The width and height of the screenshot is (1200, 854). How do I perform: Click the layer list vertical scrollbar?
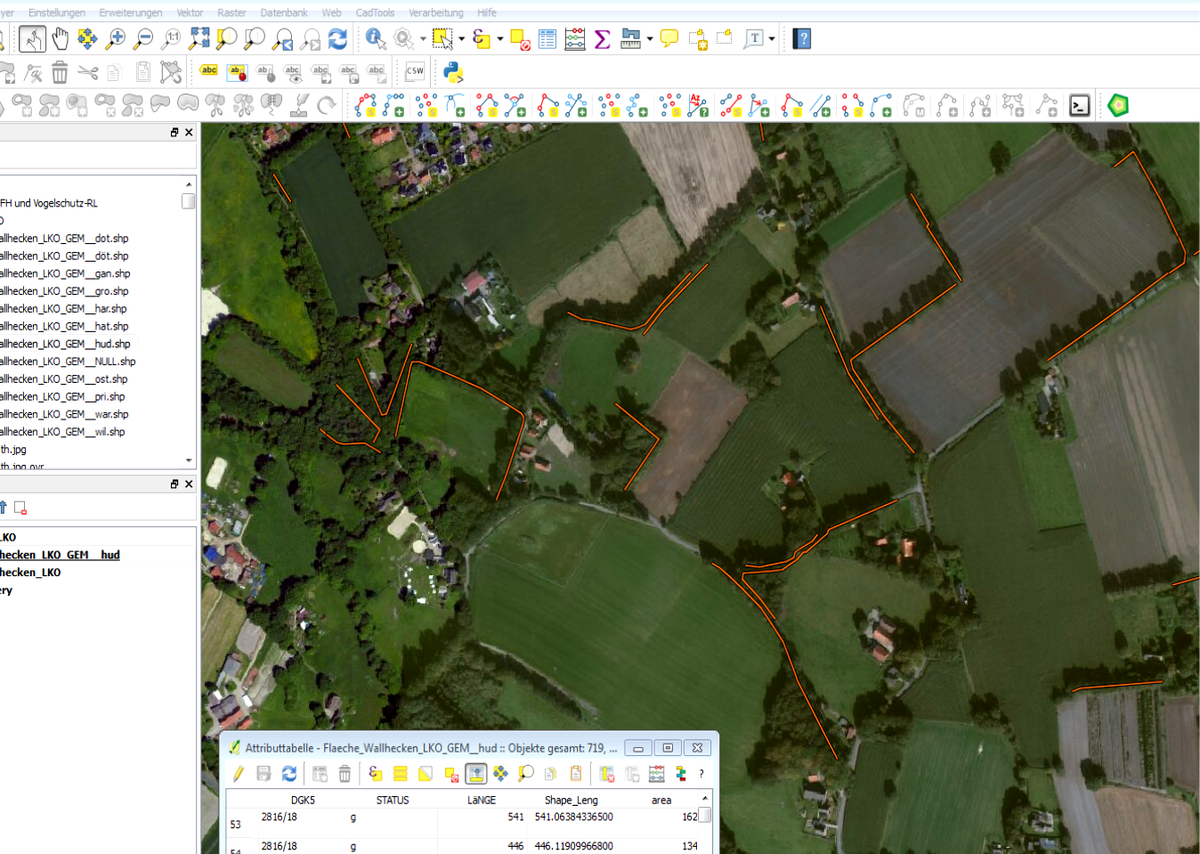pyautogui.click(x=188, y=320)
